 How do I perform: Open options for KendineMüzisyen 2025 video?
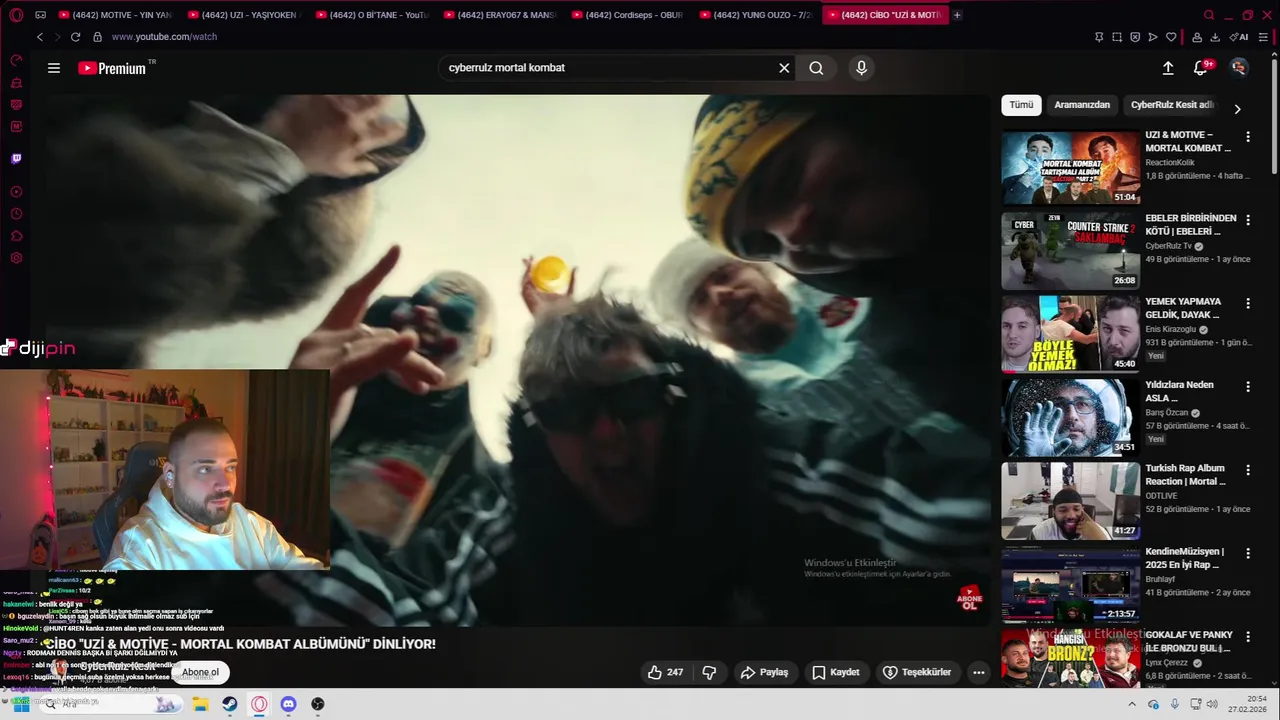pos(1247,552)
